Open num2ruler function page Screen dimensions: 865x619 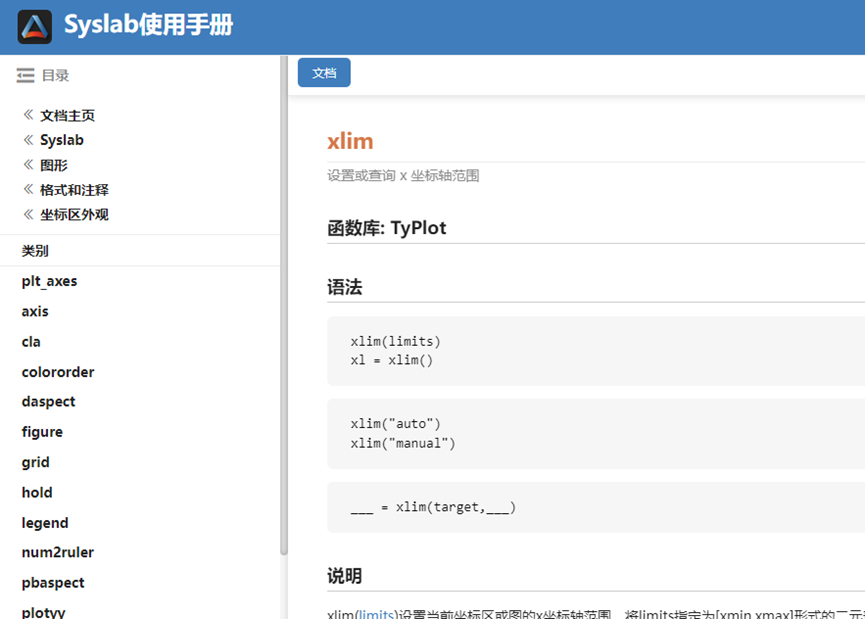[x=57, y=552]
